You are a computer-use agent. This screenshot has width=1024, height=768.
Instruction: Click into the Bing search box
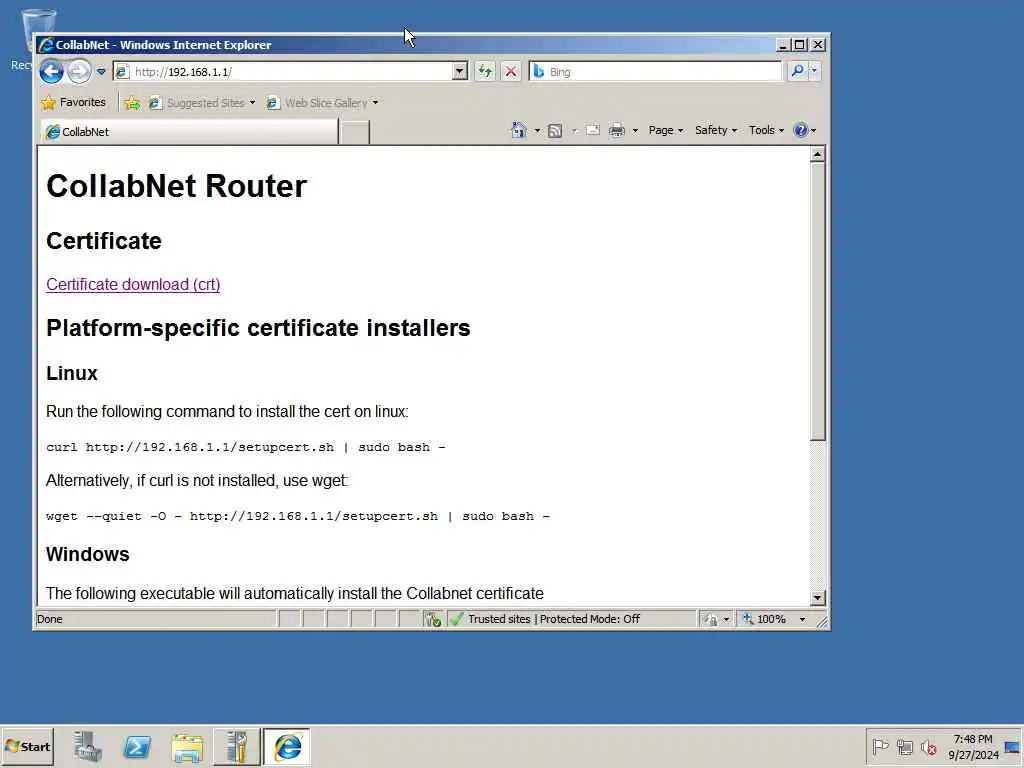click(655, 71)
